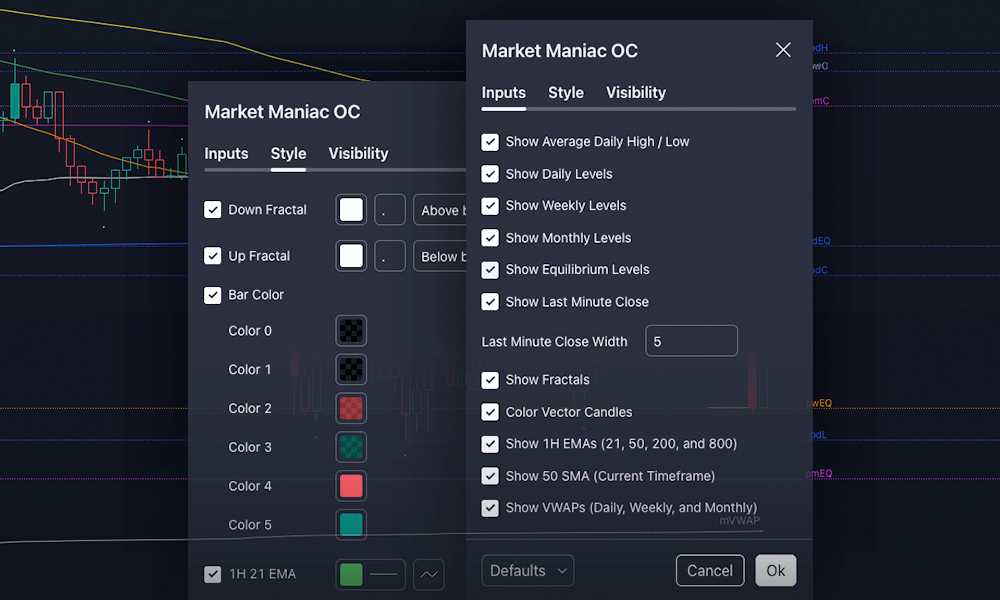This screenshot has width=1000, height=600.
Task: Close the front Market Maniac OC dialog
Action: pyautogui.click(x=783, y=49)
